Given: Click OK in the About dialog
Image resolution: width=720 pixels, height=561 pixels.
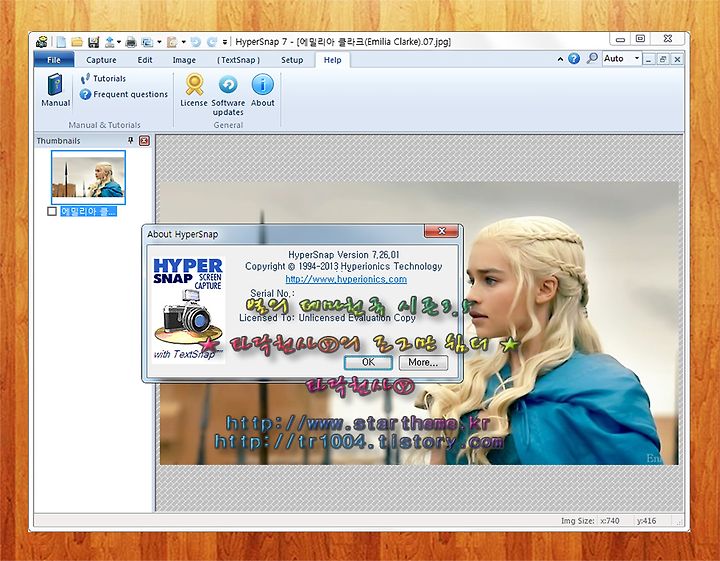Looking at the screenshot, I should point(368,362).
